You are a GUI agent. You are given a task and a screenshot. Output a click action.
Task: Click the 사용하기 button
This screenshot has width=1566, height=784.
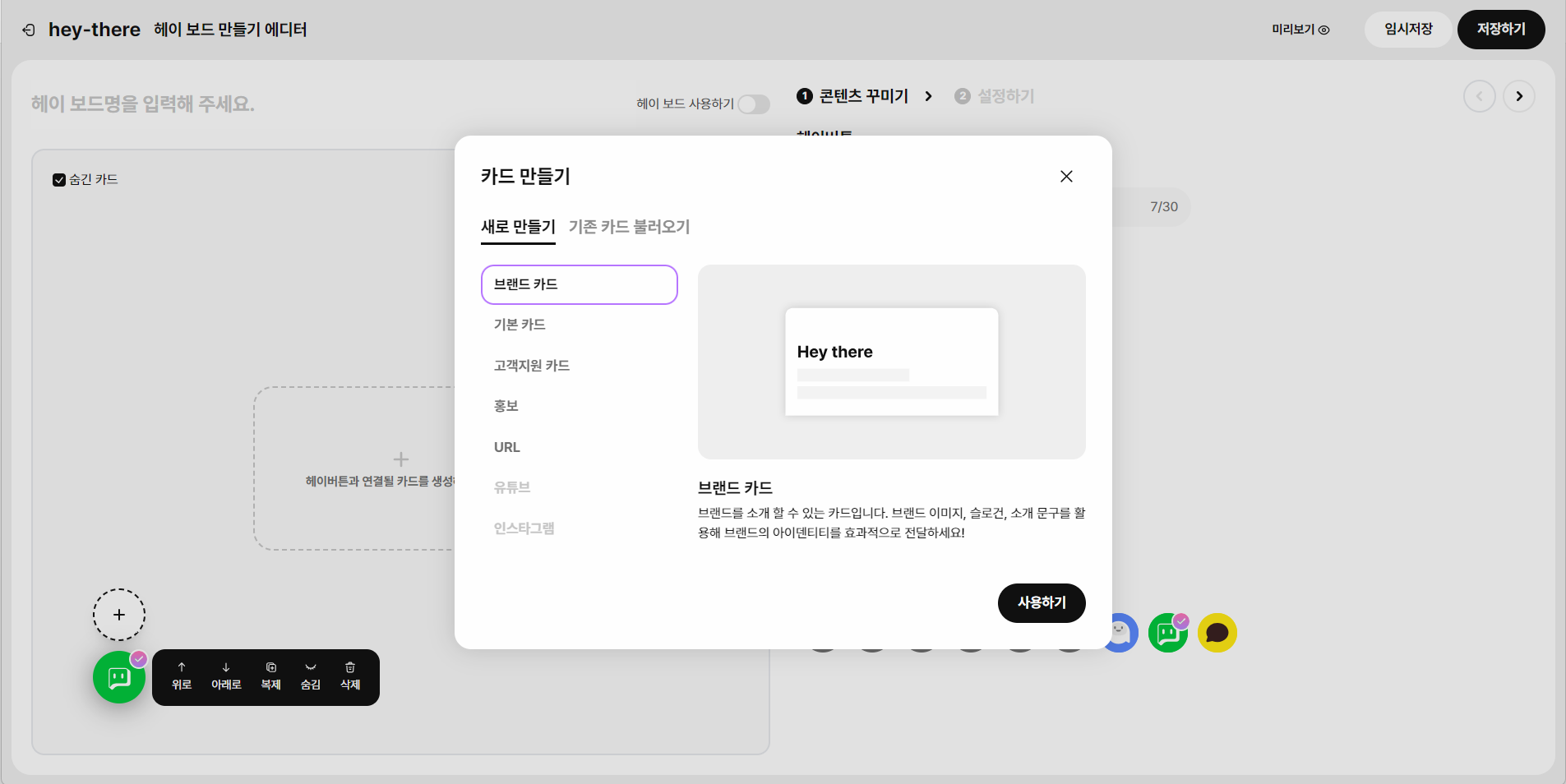[1042, 603]
